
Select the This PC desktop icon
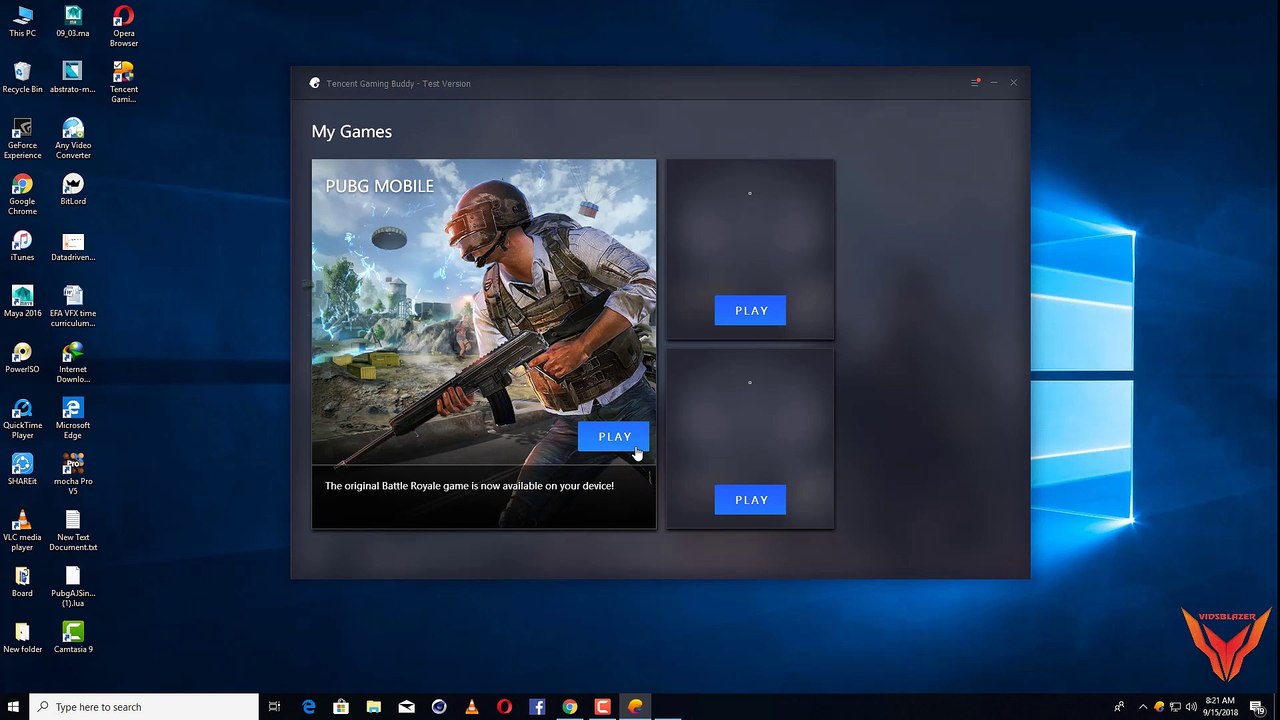pyautogui.click(x=22, y=21)
